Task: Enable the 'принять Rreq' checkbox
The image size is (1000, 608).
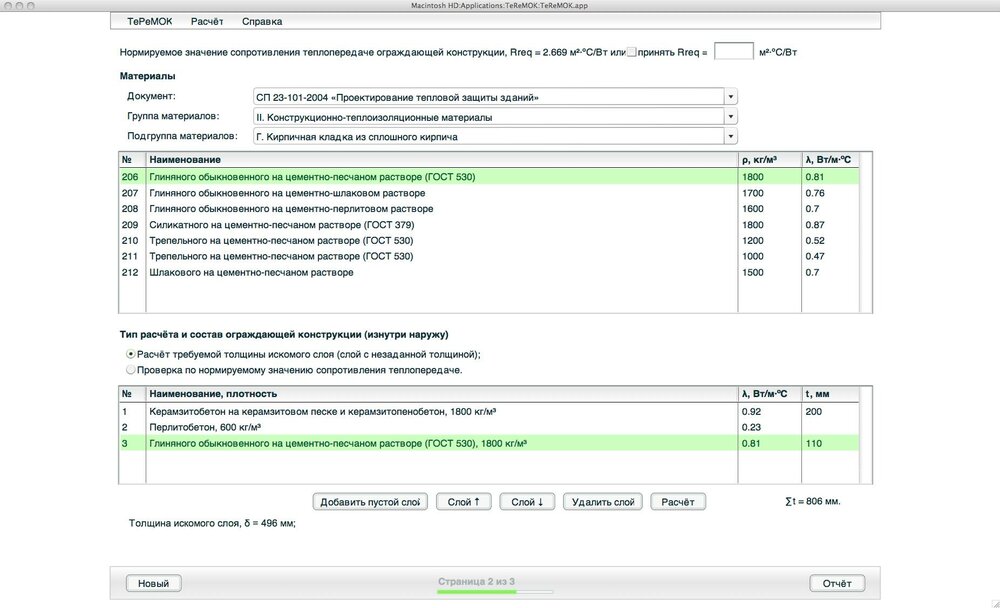Action: pyautogui.click(x=631, y=52)
